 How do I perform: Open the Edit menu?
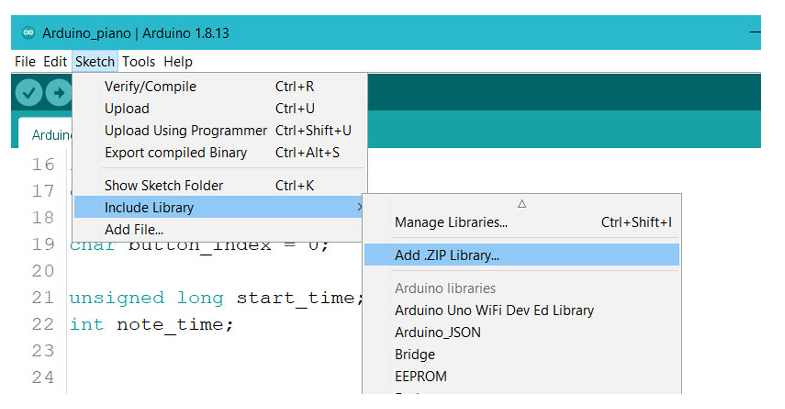coord(55,62)
